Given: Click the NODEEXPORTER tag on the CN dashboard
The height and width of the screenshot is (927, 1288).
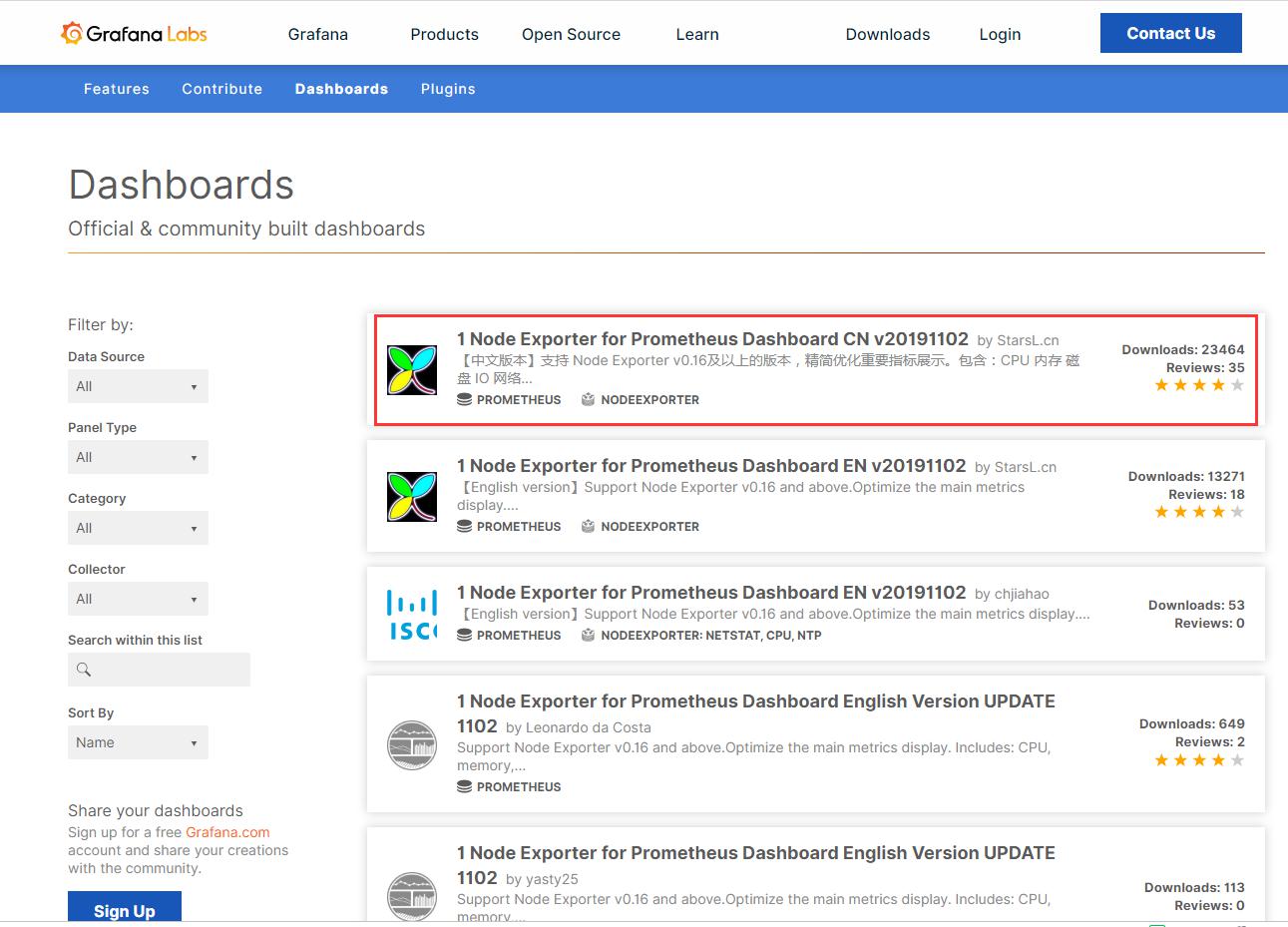Looking at the screenshot, I should point(649,399).
